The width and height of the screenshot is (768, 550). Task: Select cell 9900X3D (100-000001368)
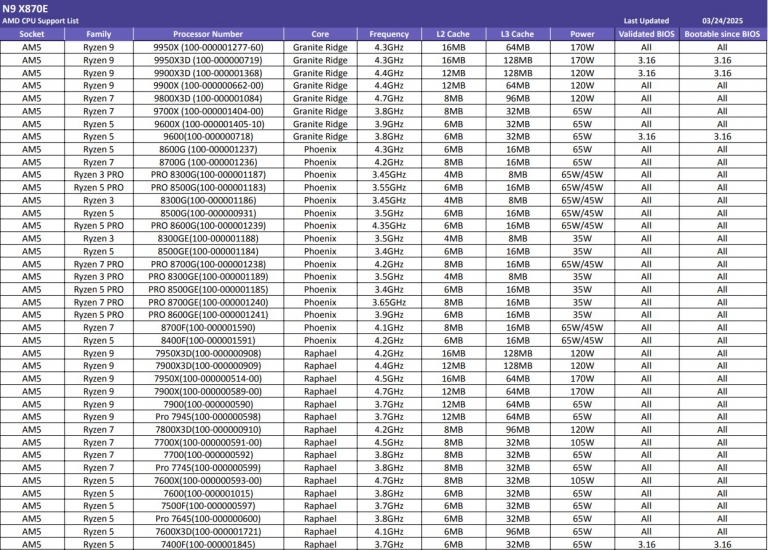(x=208, y=73)
